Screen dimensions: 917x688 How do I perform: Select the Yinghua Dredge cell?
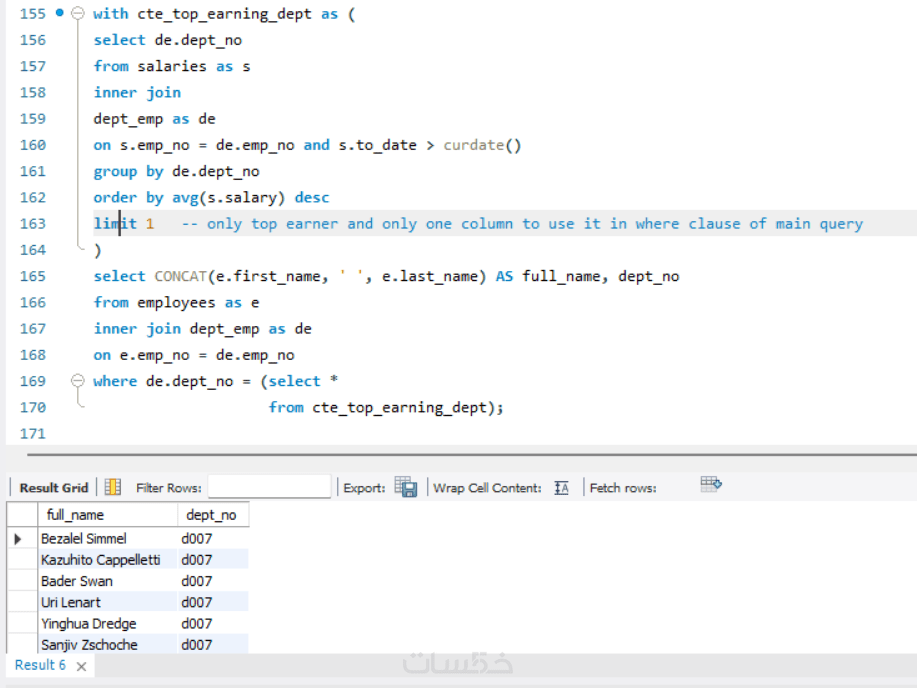[108, 624]
